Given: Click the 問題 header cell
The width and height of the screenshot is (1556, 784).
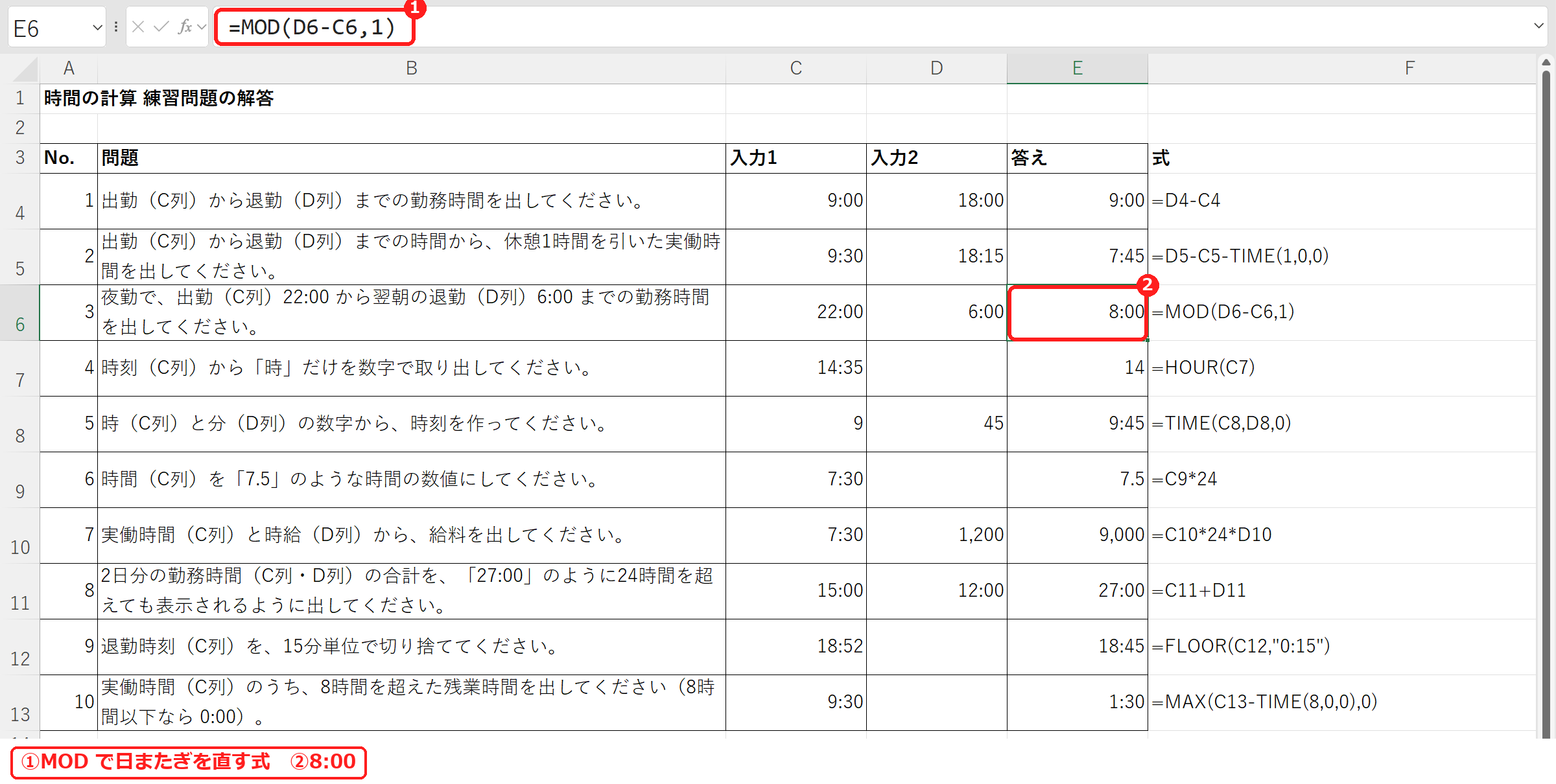Looking at the screenshot, I should point(412,158).
